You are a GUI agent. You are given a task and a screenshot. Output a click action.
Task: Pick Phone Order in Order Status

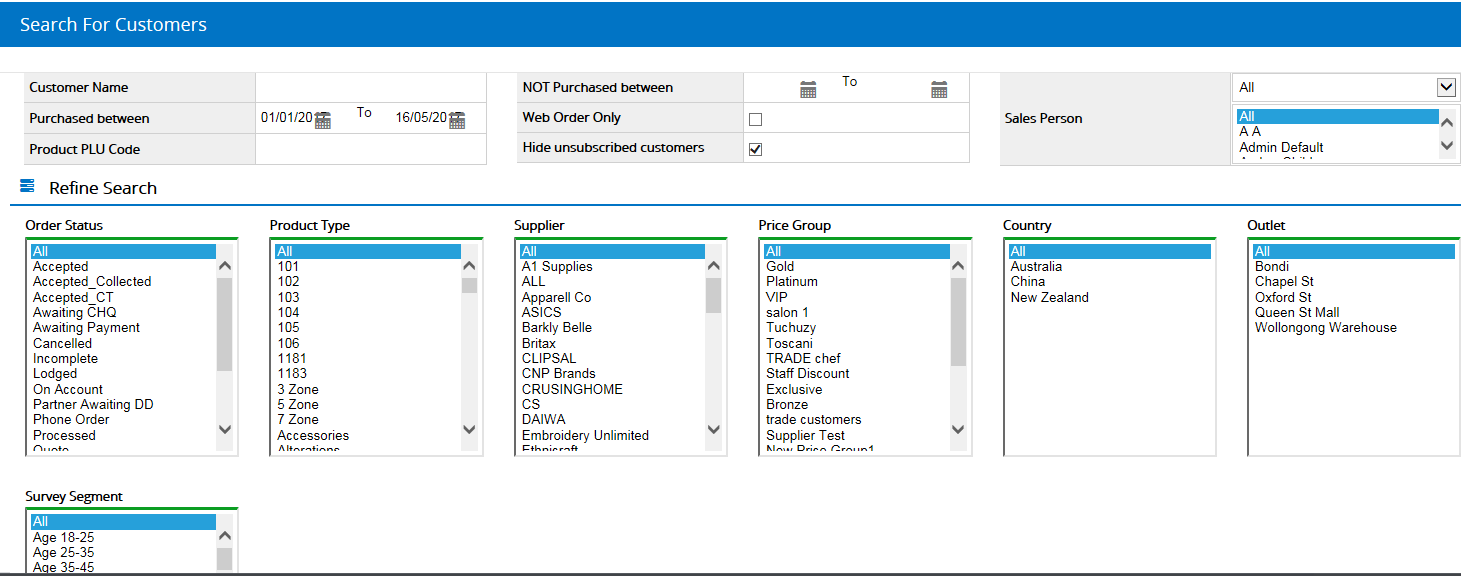(x=122, y=419)
